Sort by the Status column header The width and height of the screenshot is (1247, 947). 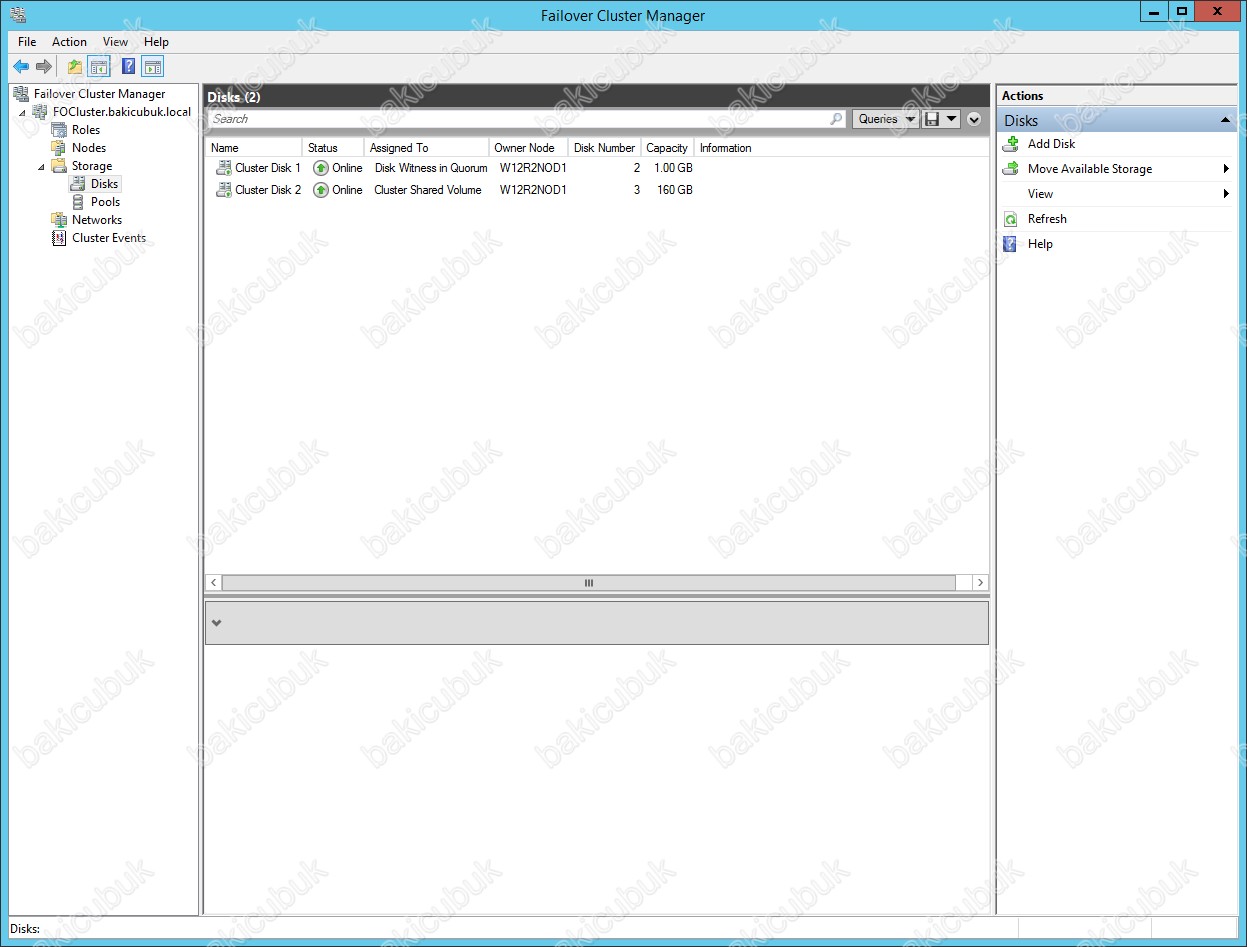(333, 148)
